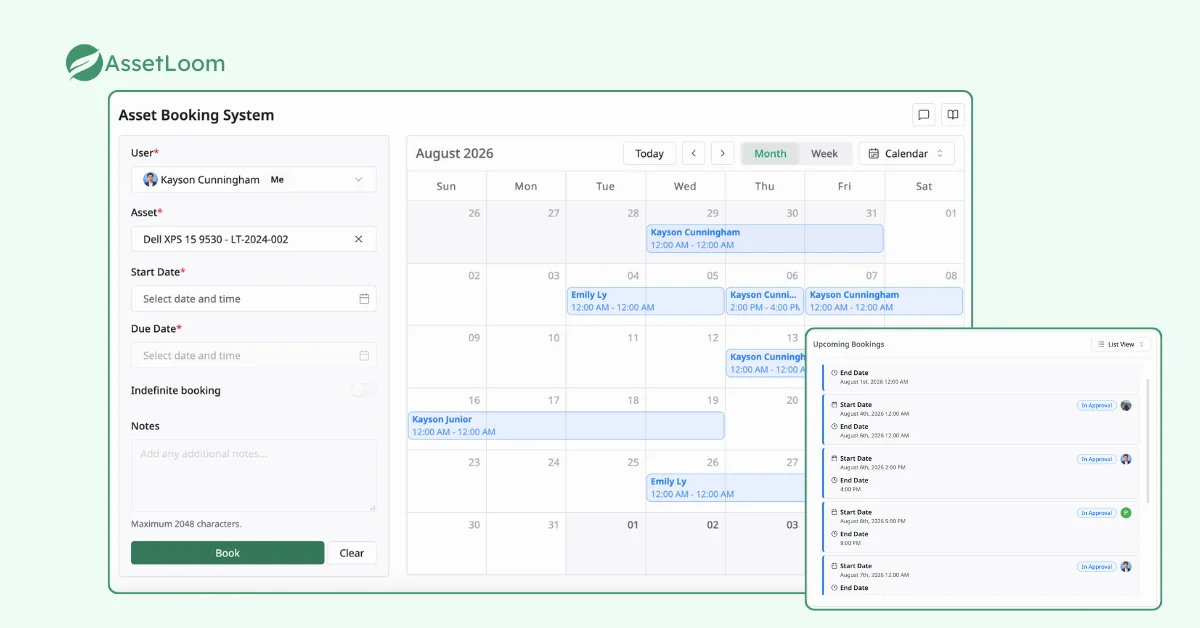Select the calendar day cell numbered 10
The image size is (1200, 628).
click(526, 357)
